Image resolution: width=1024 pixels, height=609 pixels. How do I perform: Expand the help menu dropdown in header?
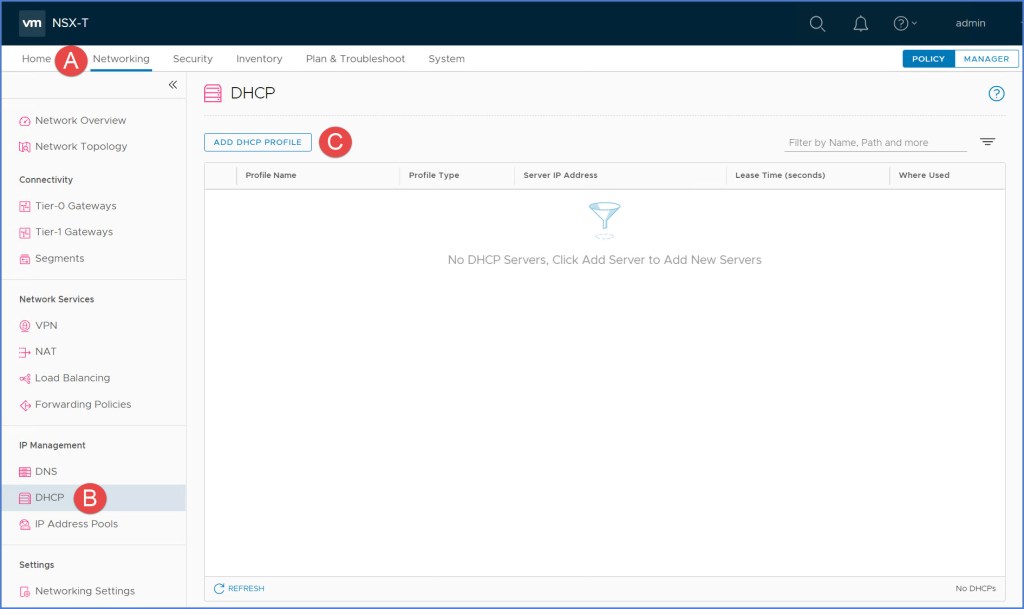(x=905, y=24)
